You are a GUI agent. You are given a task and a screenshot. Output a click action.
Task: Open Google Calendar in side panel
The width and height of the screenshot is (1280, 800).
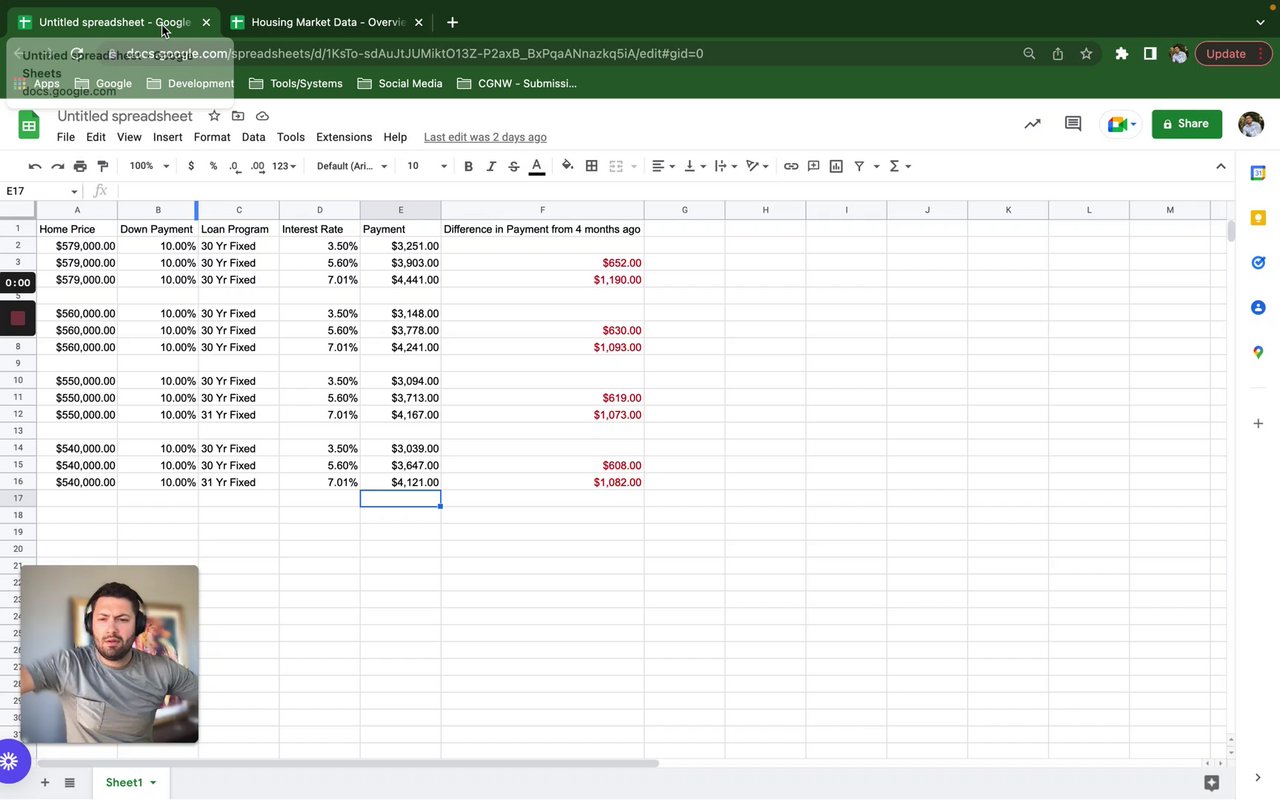tap(1258, 173)
